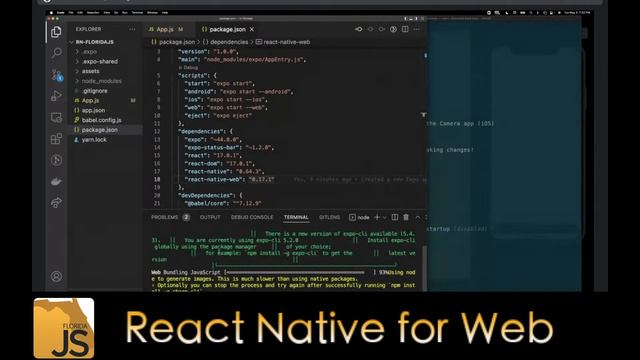Image resolution: width=640 pixels, height=360 pixels.
Task: Open the Apple menu in the macOS menu bar
Action: click(x=51, y=13)
